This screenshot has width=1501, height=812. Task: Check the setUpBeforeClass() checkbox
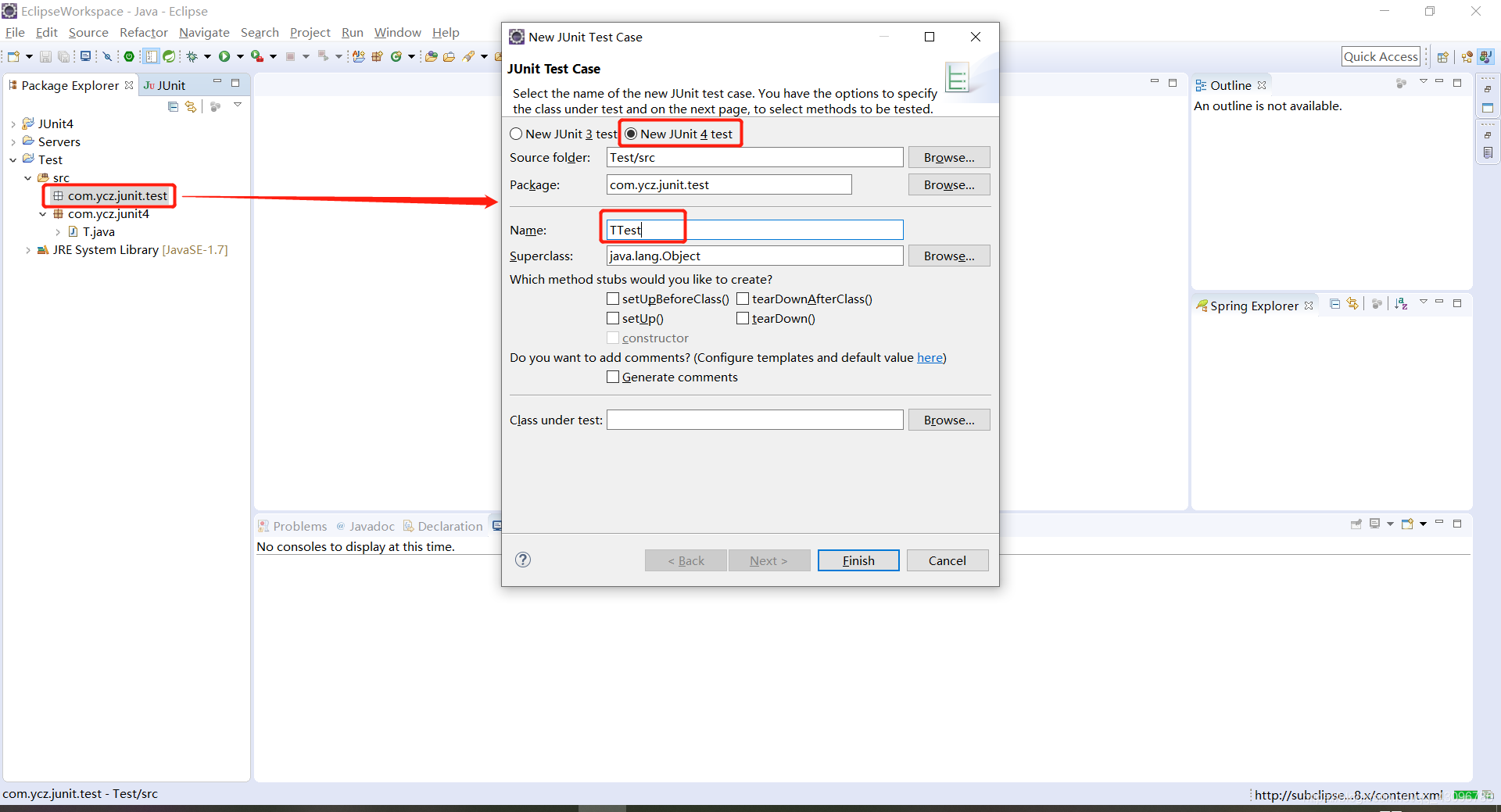coord(613,299)
